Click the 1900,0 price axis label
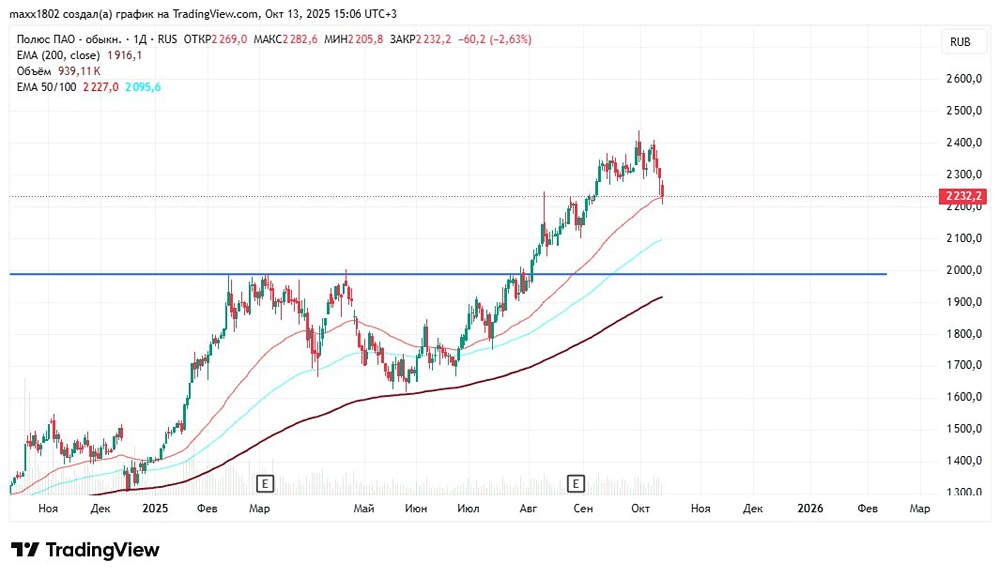Image resolution: width=1000 pixels, height=578 pixels. tap(964, 302)
